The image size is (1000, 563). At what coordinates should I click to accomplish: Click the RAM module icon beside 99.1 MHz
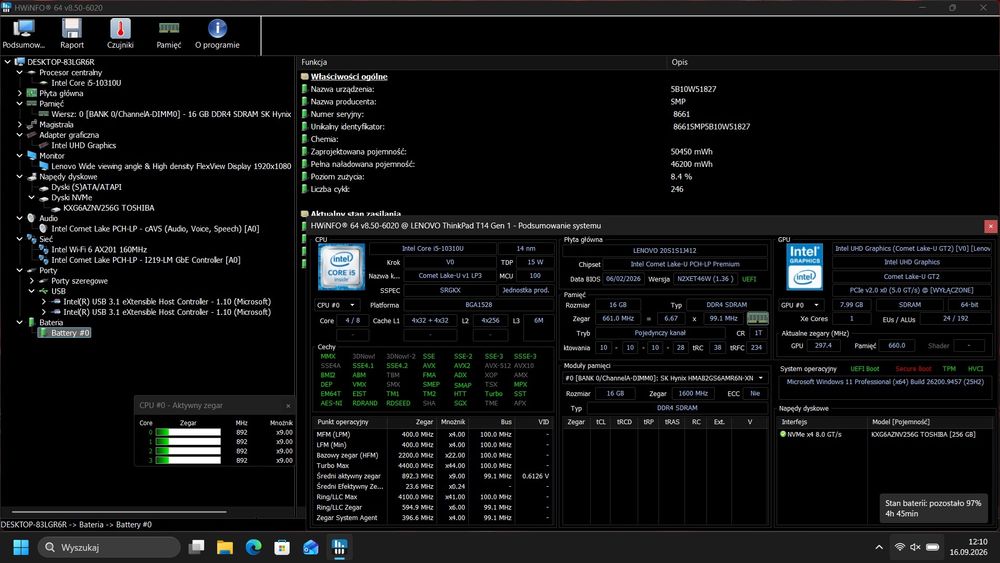click(x=757, y=318)
